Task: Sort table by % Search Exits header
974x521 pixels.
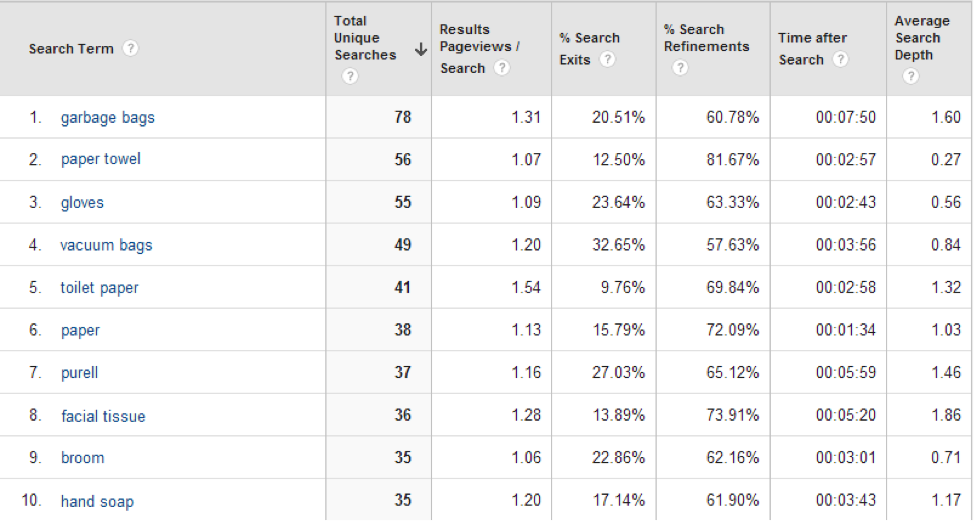Action: [x=589, y=48]
